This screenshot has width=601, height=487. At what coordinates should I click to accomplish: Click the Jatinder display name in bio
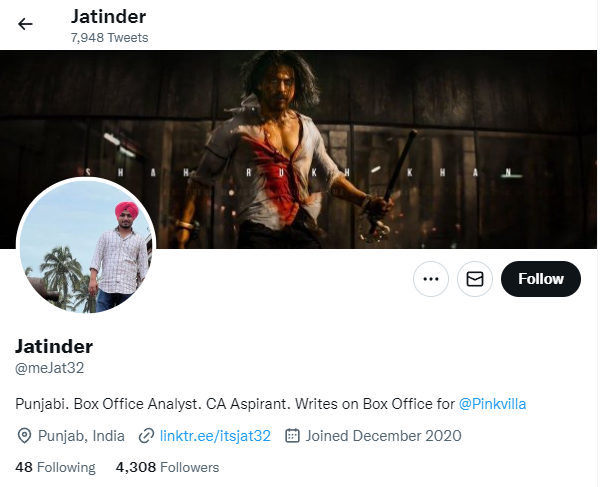click(54, 347)
